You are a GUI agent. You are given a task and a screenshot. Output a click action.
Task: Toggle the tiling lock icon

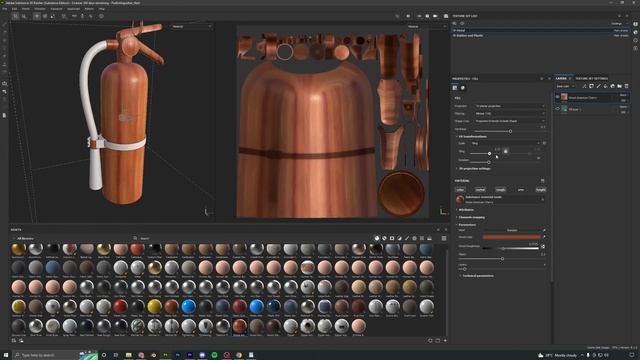[505, 151]
